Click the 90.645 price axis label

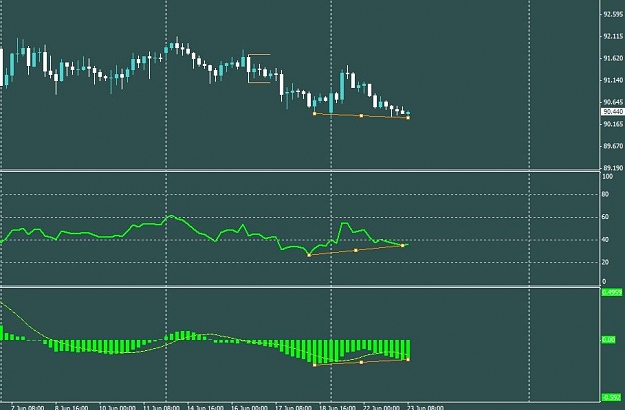pyautogui.click(x=613, y=102)
